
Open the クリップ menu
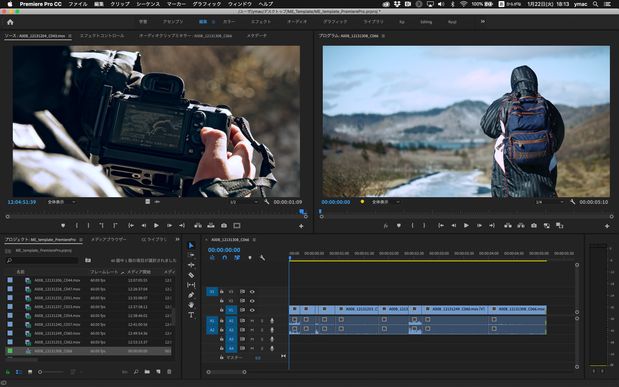(120, 4)
